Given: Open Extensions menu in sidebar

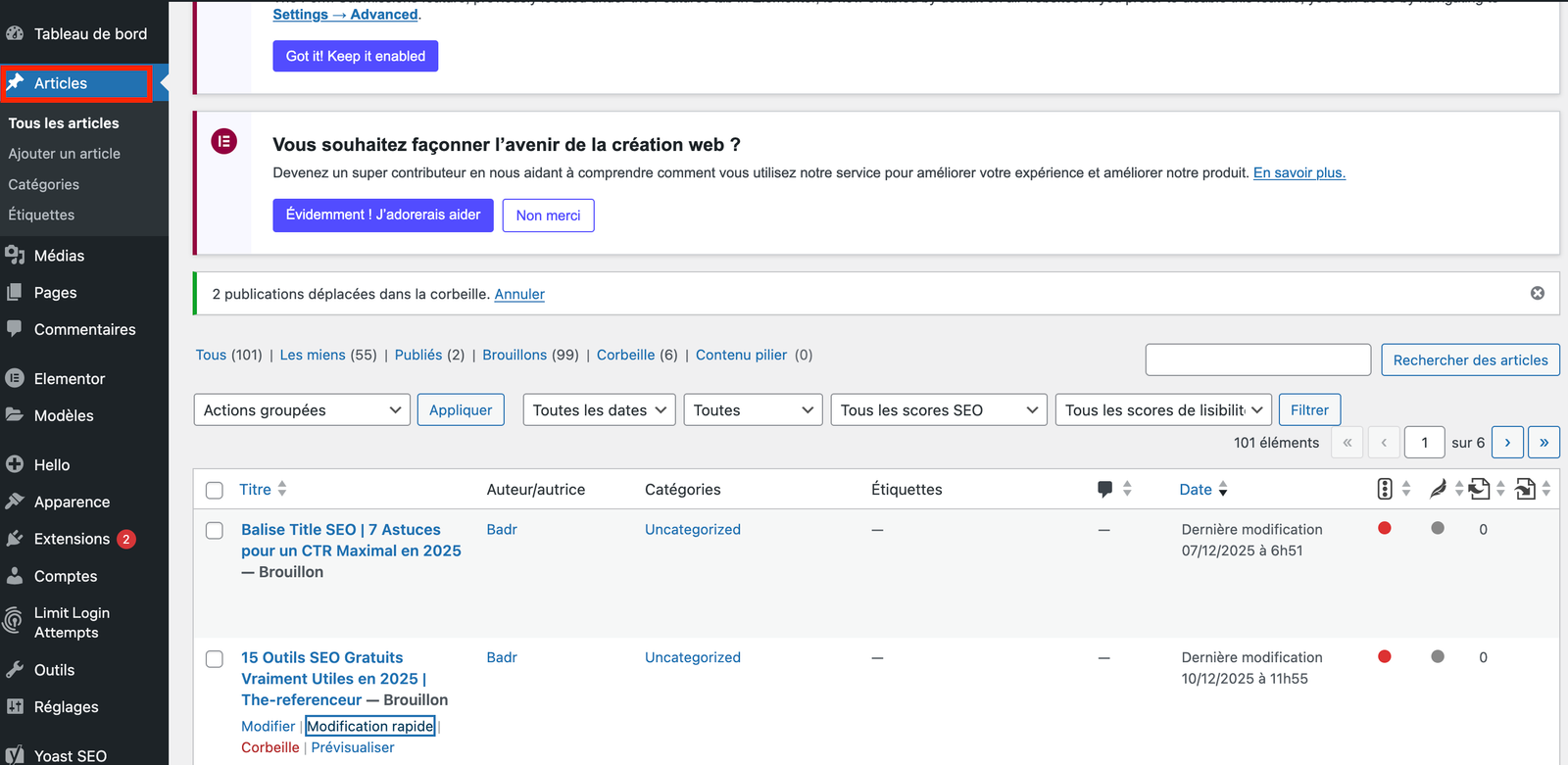Looking at the screenshot, I should [72, 539].
